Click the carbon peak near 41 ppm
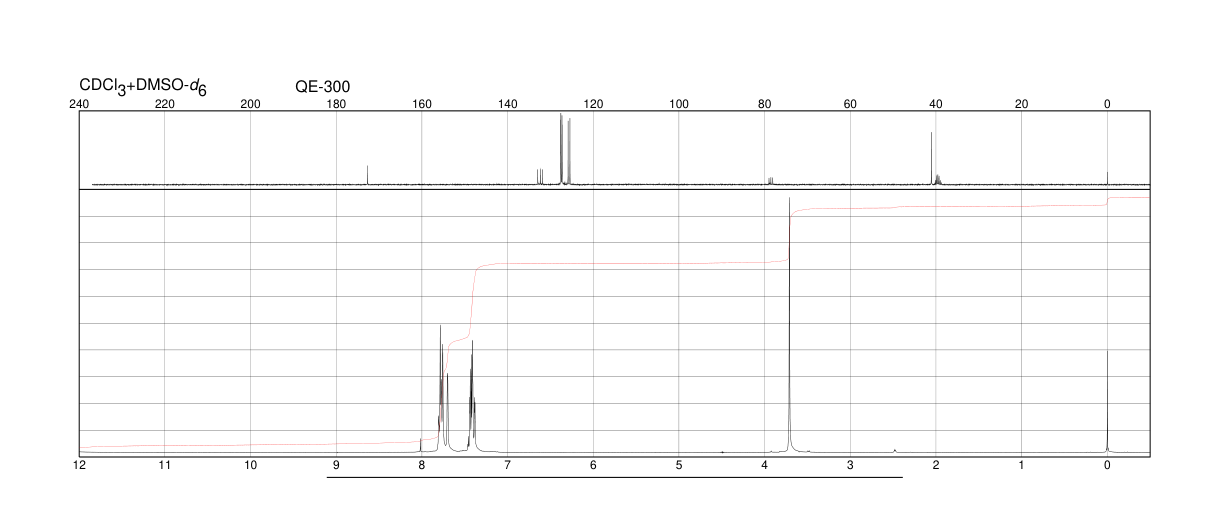The image size is (1224, 528). tap(931, 158)
